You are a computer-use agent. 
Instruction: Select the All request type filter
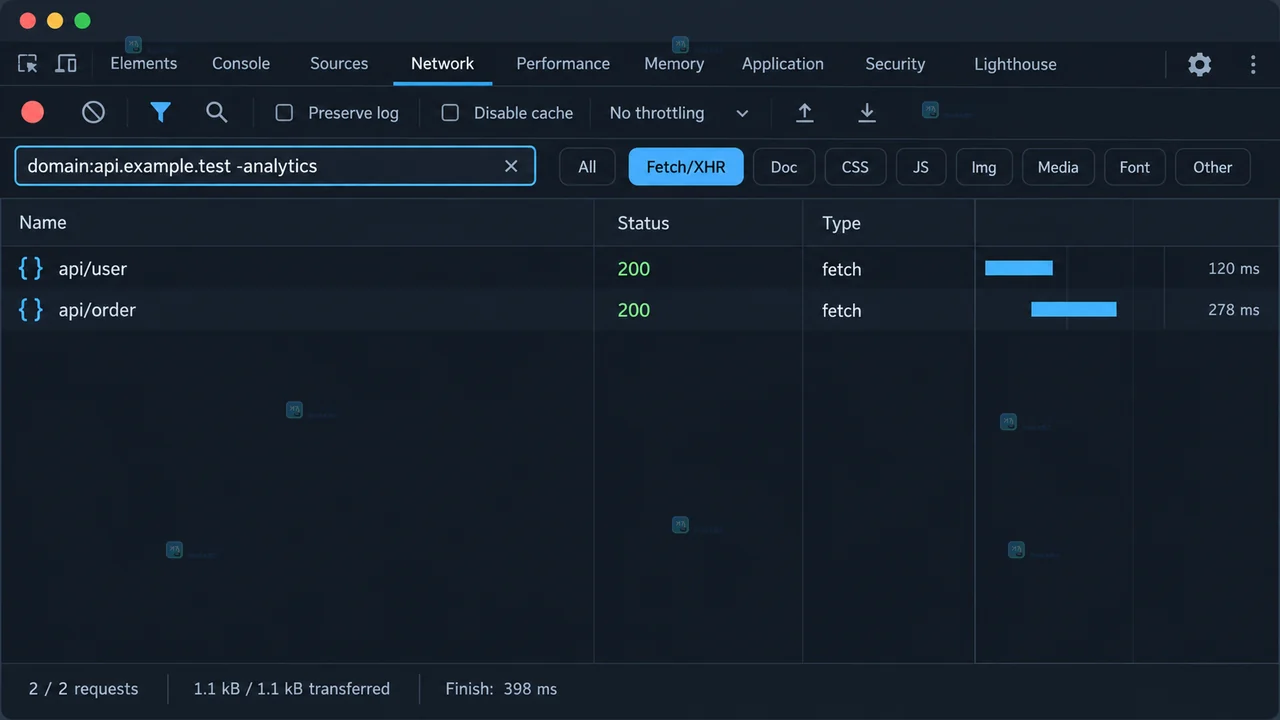point(587,167)
